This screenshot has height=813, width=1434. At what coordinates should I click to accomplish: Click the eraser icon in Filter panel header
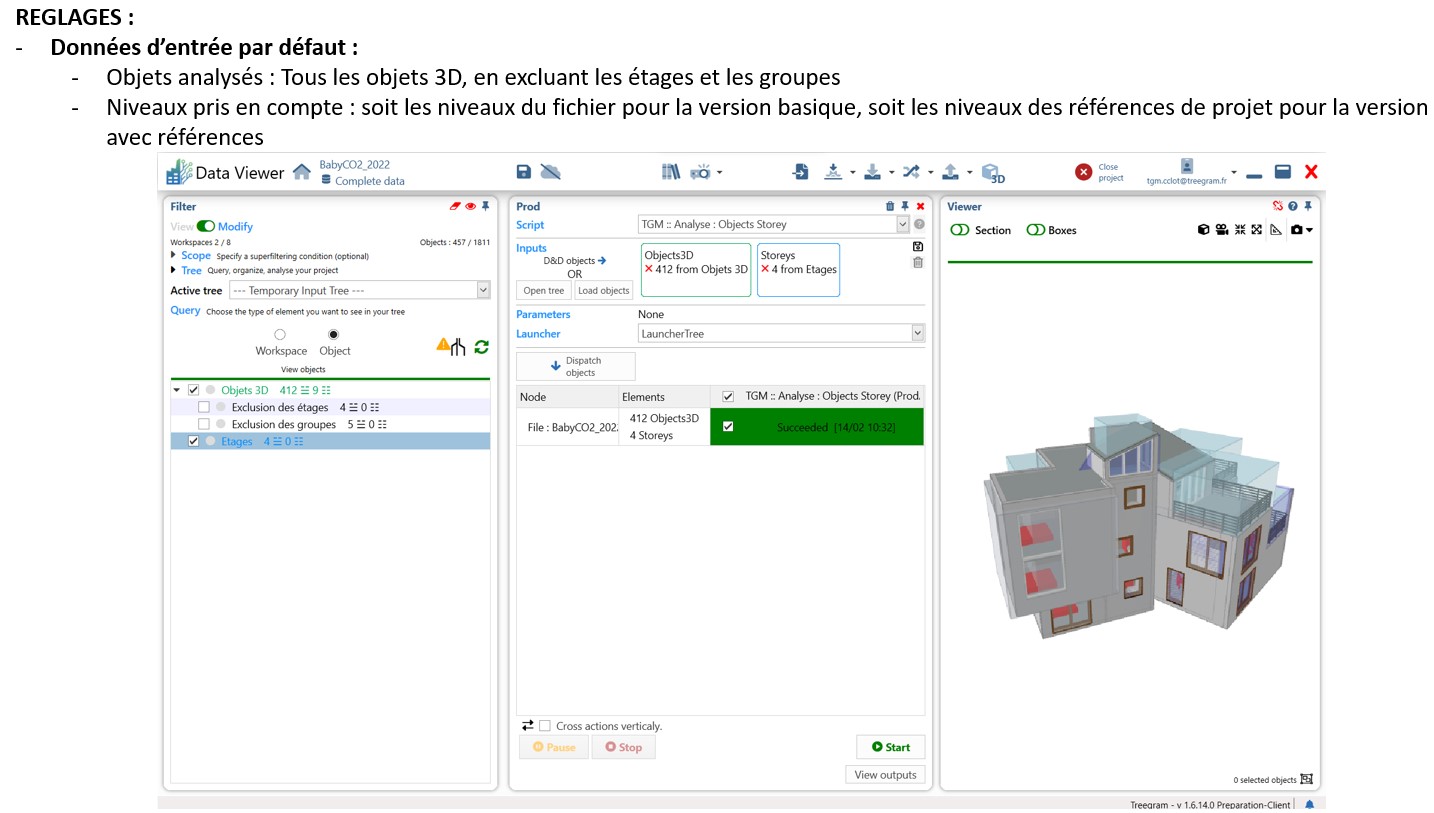455,207
